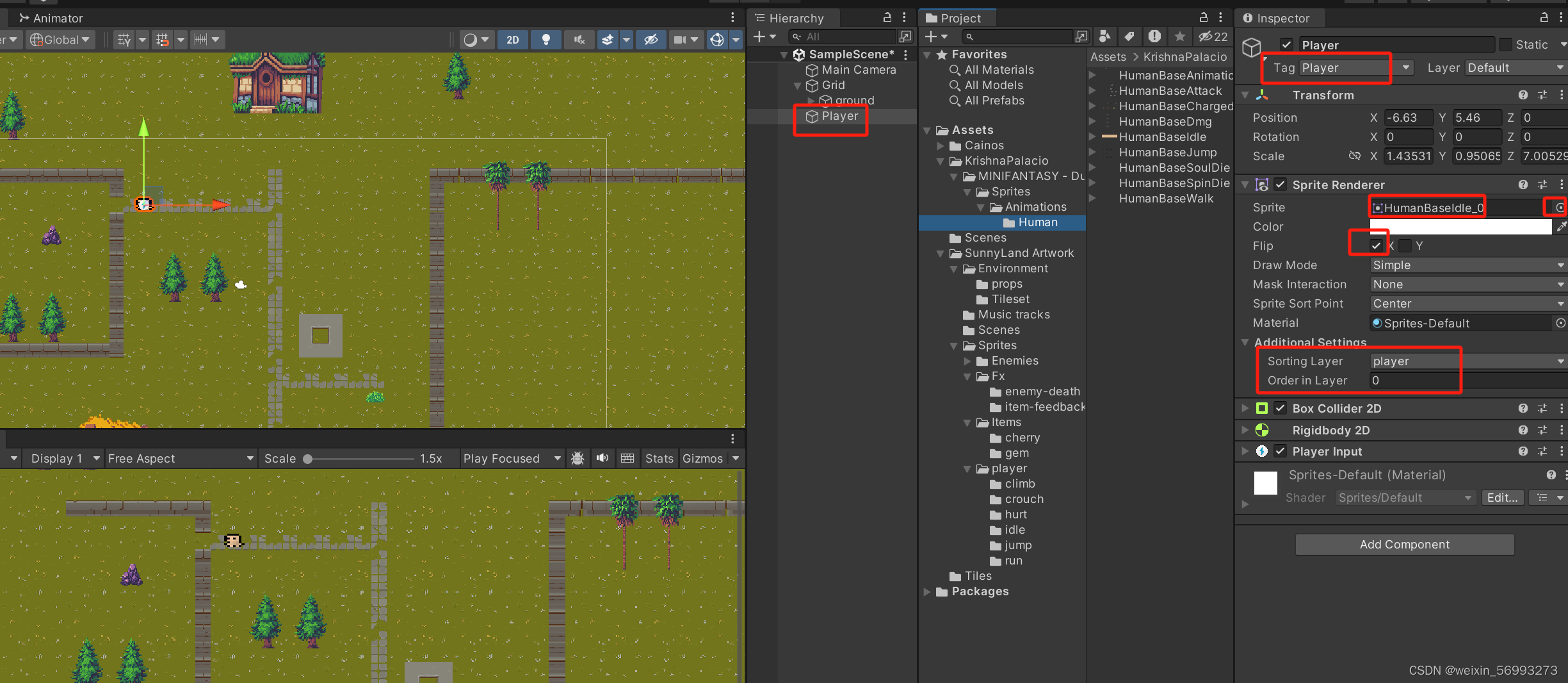Click the Add Component button

click(x=1405, y=545)
